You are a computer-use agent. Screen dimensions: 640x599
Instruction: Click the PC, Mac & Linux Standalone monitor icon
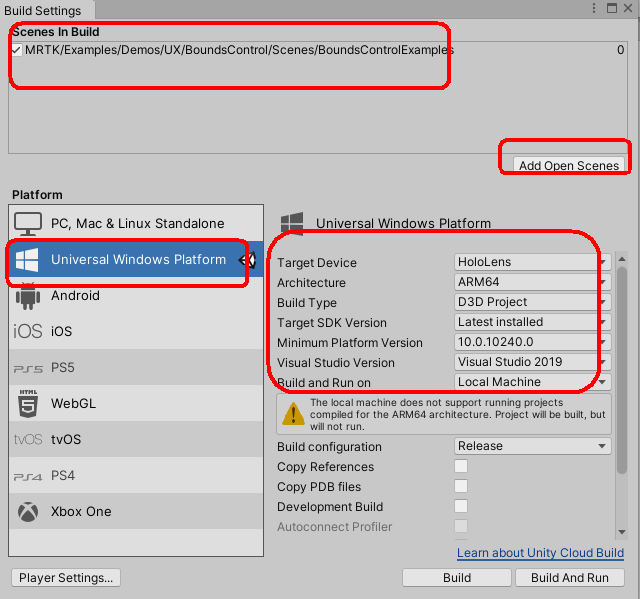(28, 224)
